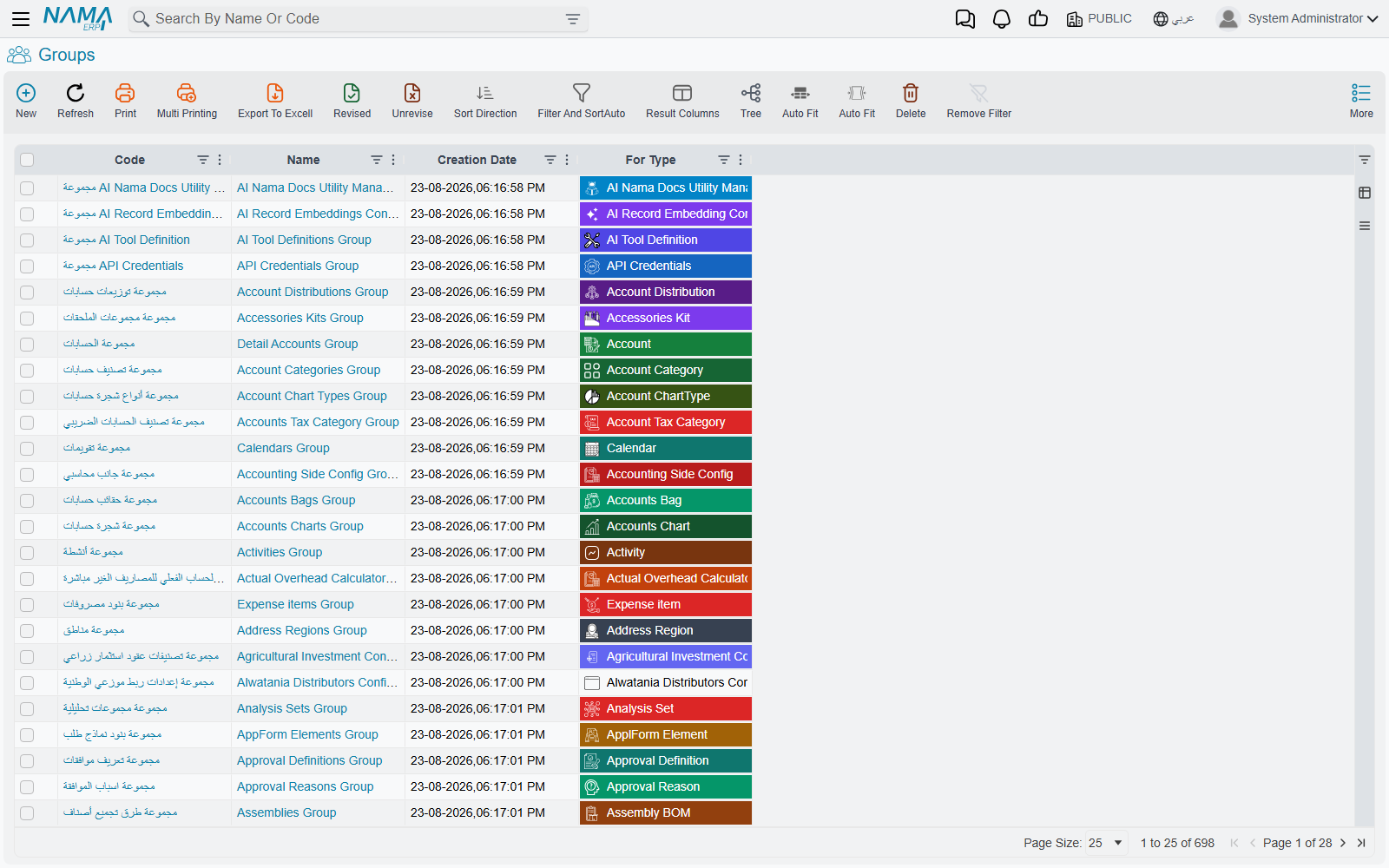Viewport: 1389px width, 868px height.
Task: Open the Code column options menu
Action: click(x=220, y=160)
